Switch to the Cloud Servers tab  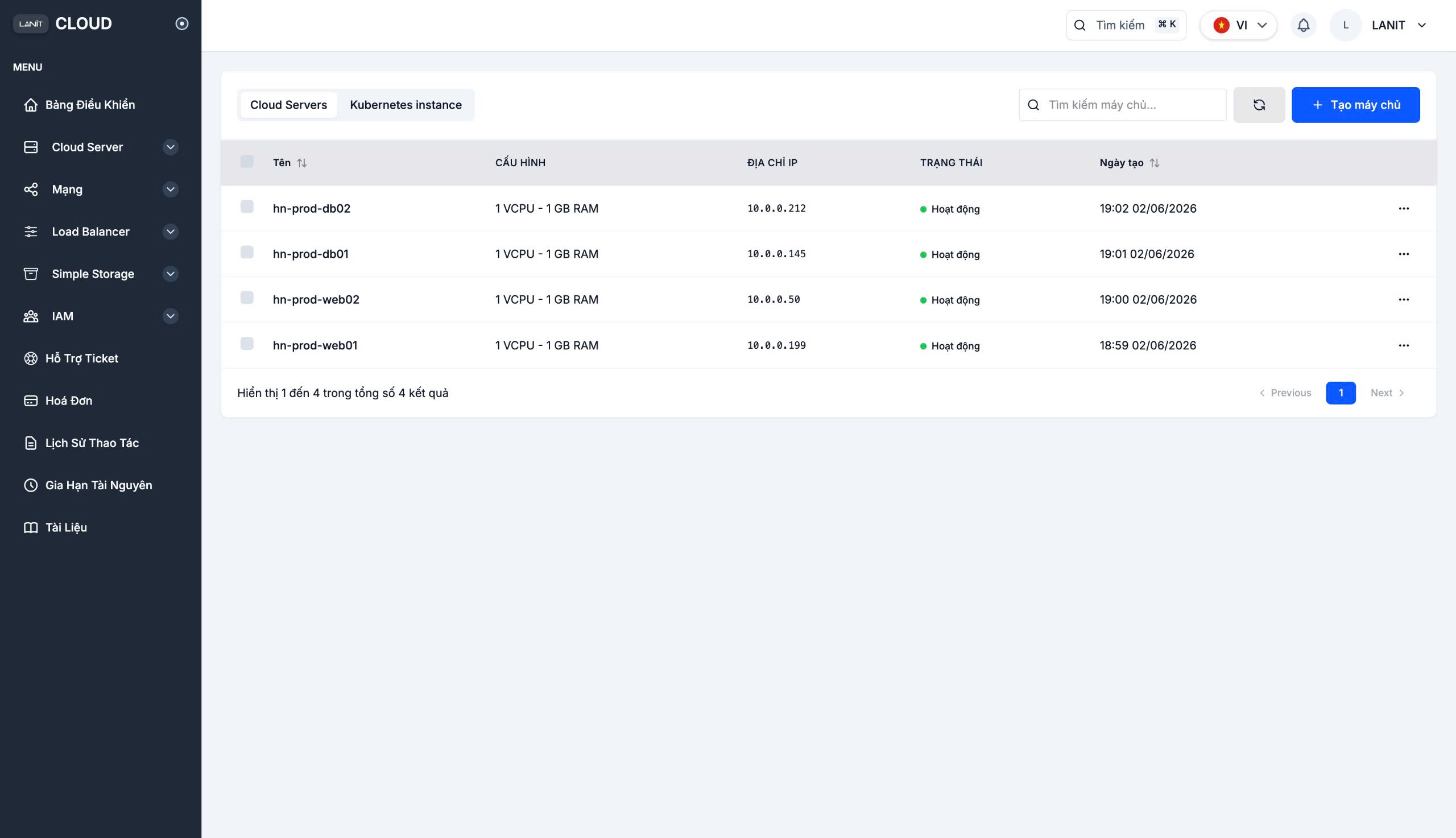289,105
